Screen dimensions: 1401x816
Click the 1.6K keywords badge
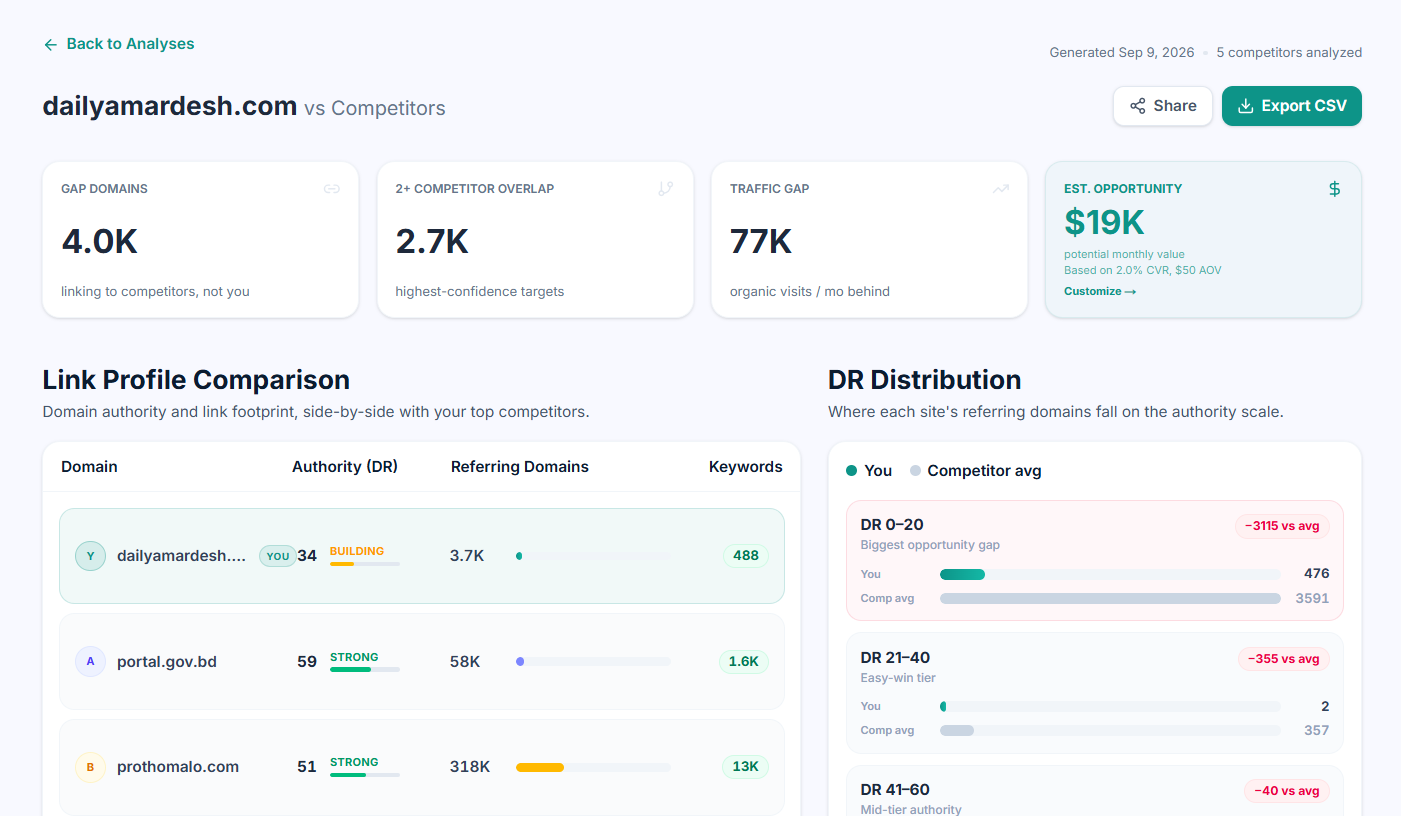click(744, 662)
